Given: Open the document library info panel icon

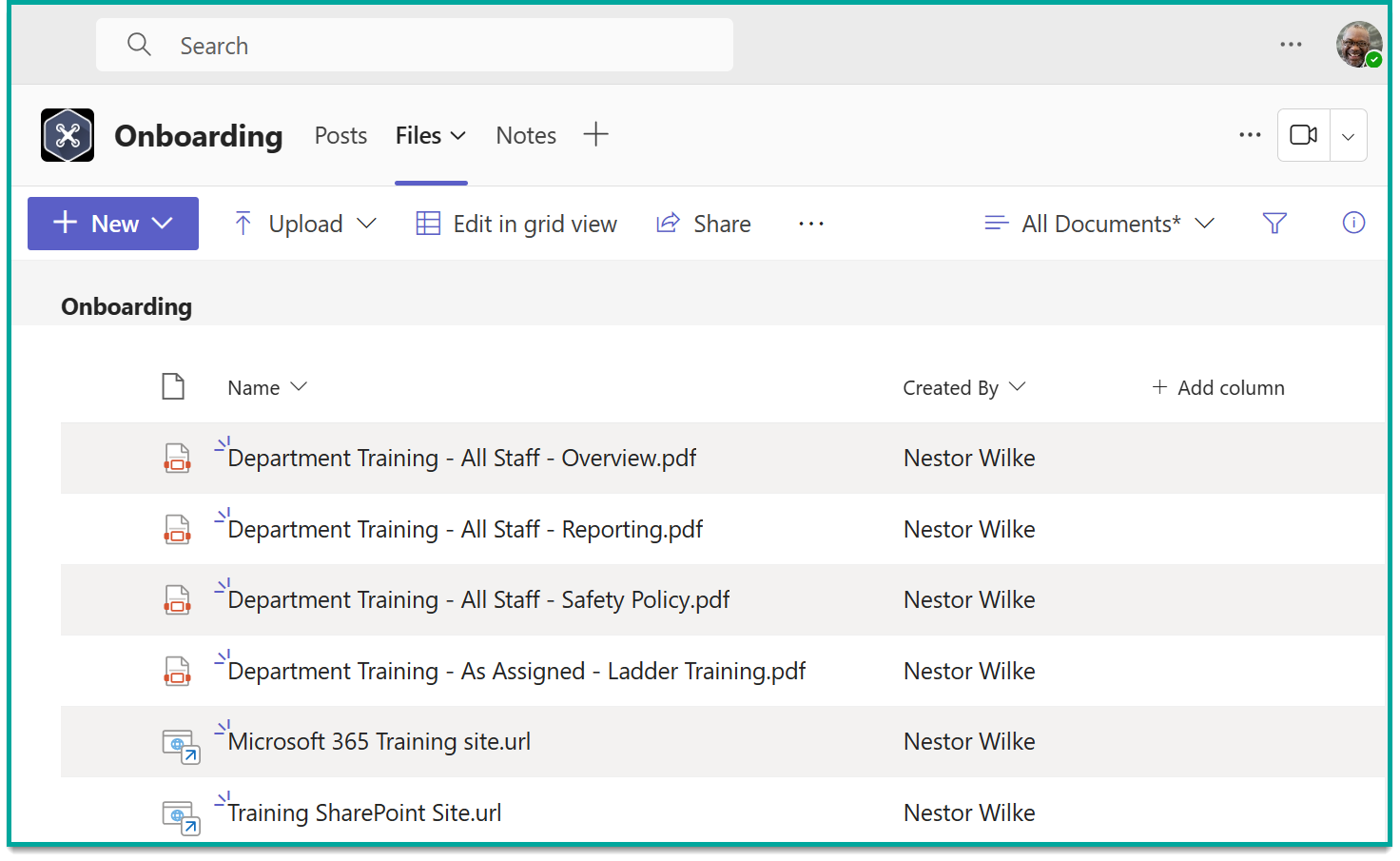Looking at the screenshot, I should (x=1352, y=223).
